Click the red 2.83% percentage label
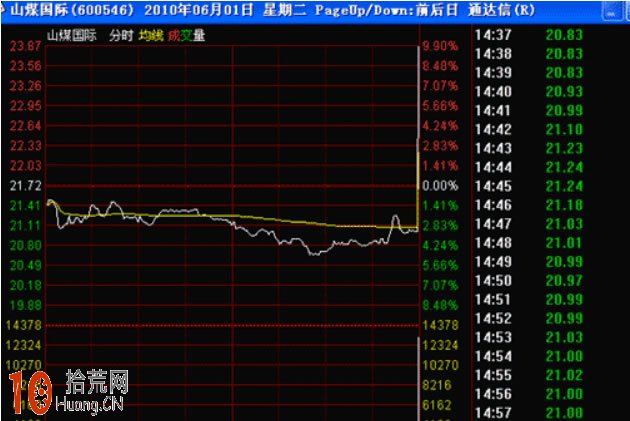Image resolution: width=630 pixels, height=421 pixels. pos(440,146)
